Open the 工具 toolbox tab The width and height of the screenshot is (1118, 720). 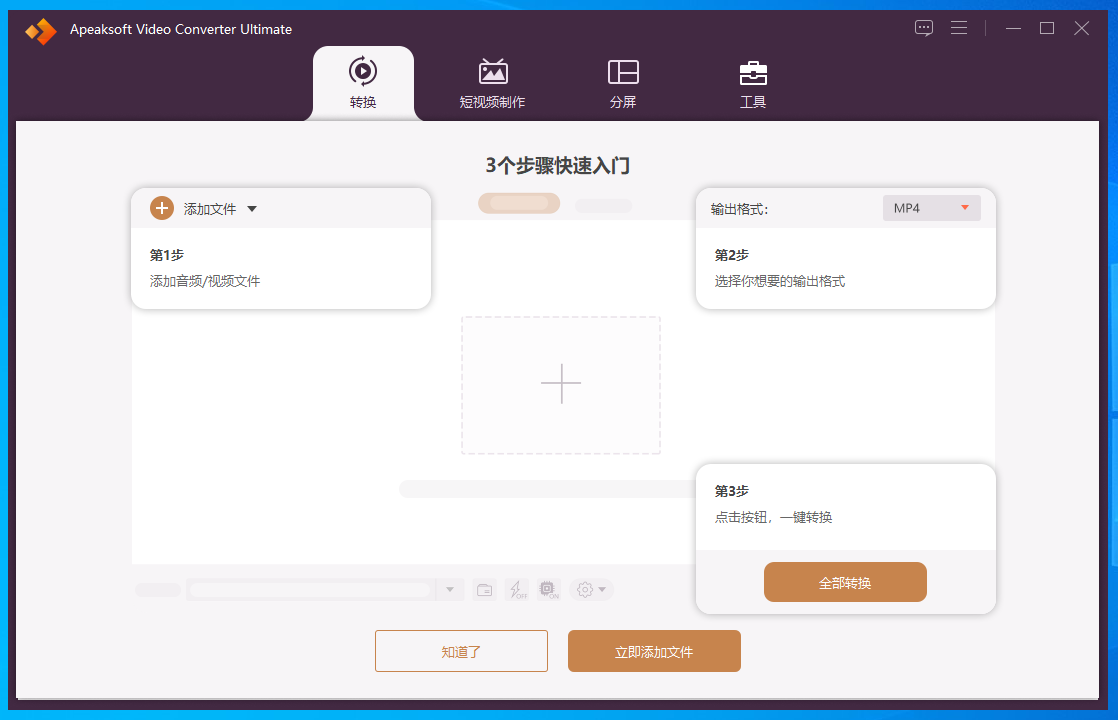coord(753,84)
